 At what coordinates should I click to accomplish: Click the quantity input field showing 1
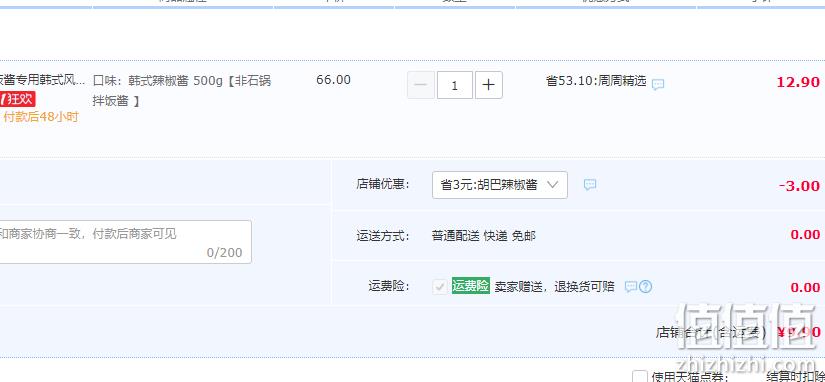click(455, 85)
